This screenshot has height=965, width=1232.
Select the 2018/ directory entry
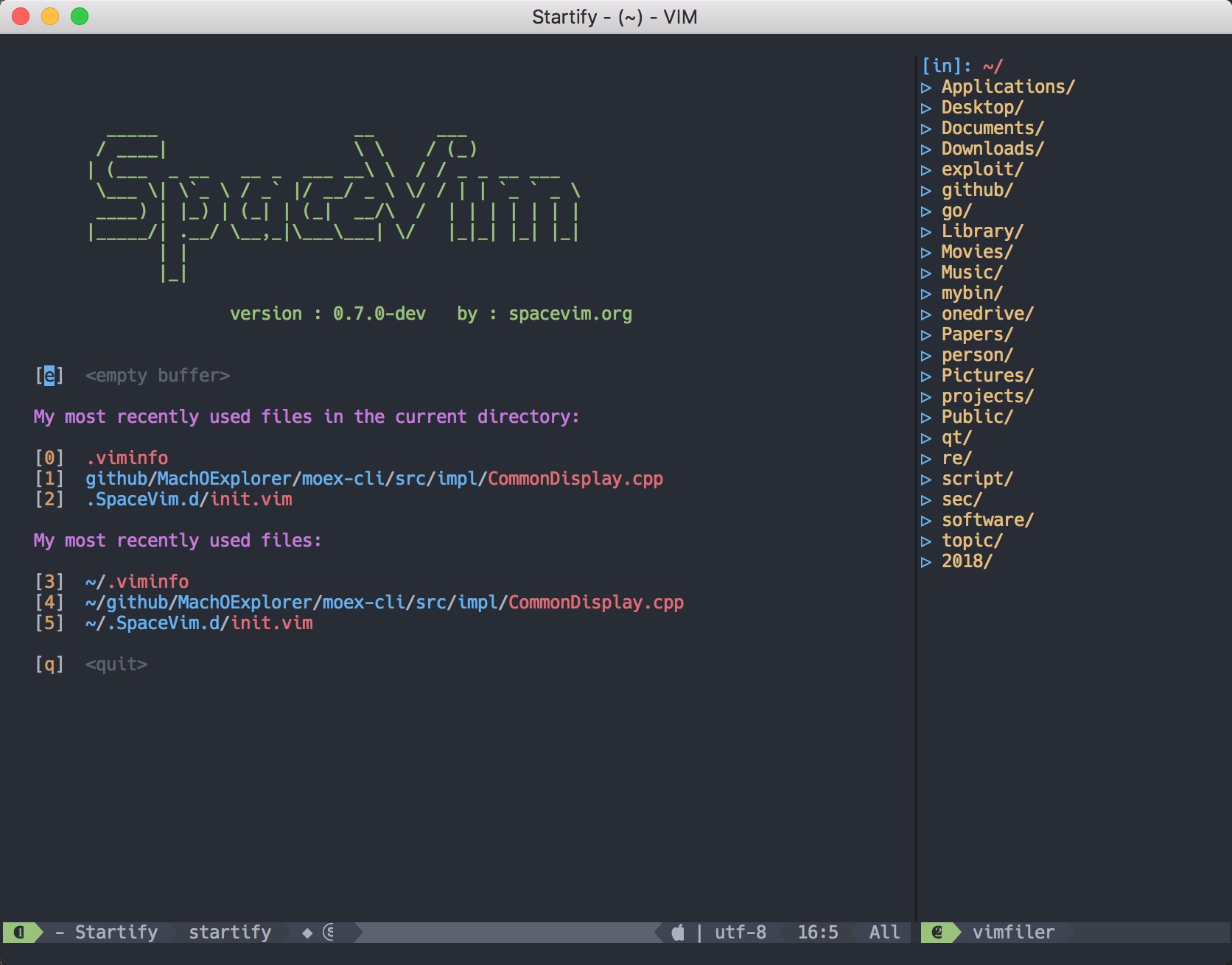point(967,561)
